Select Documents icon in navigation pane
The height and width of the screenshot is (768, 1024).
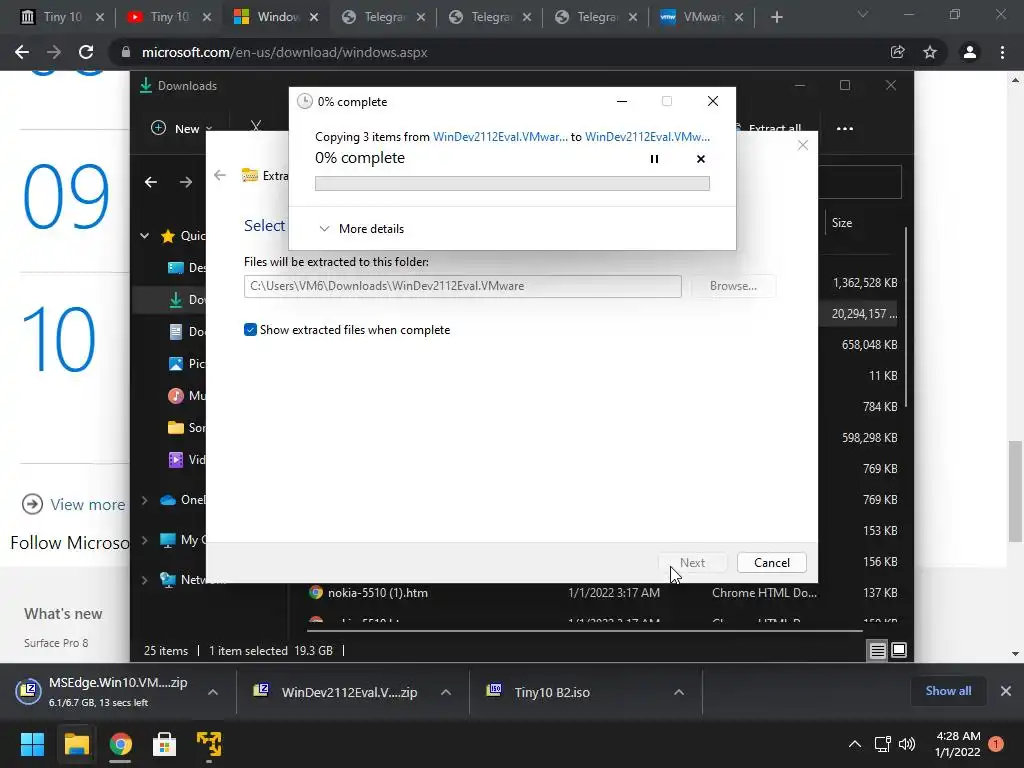coord(176,332)
